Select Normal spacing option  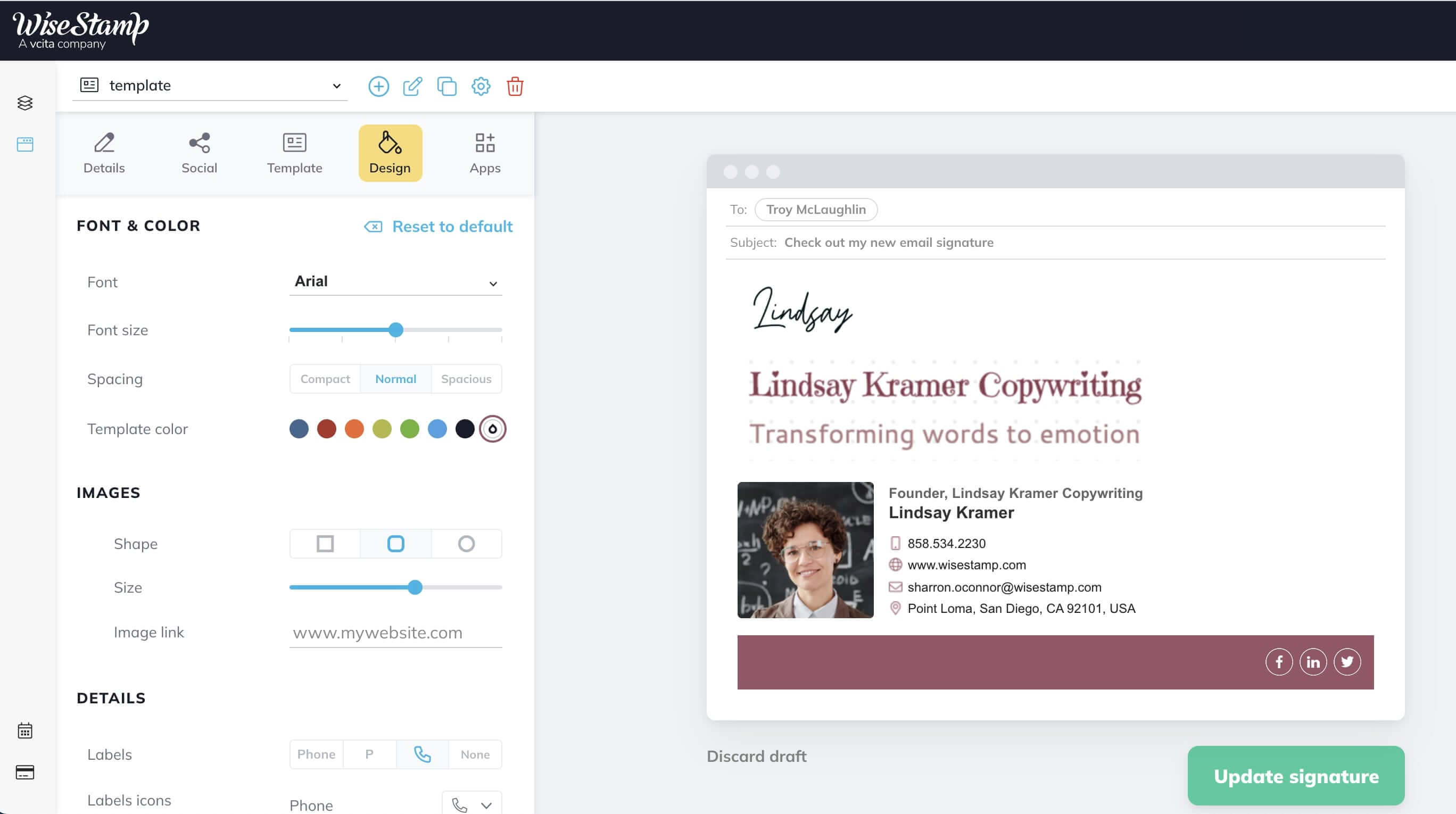395,378
